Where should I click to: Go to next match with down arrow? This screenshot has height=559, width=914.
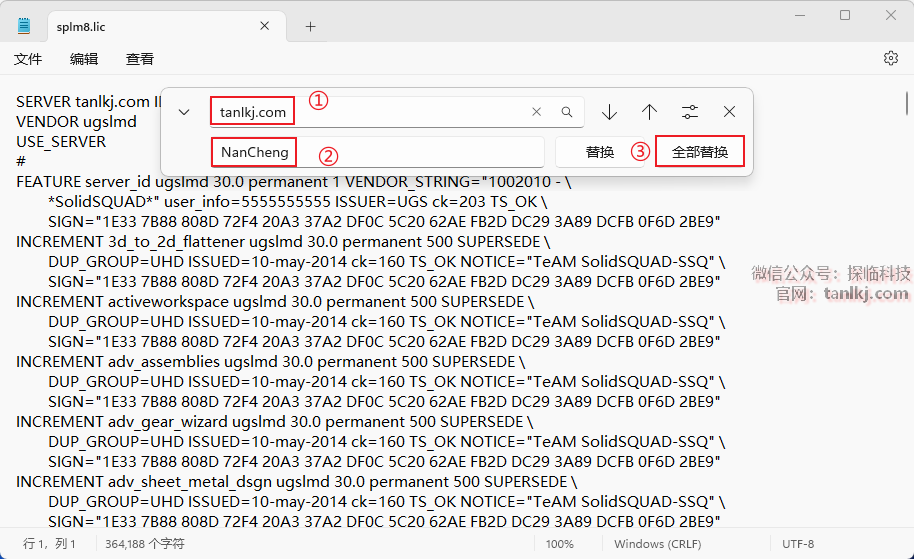click(x=609, y=112)
